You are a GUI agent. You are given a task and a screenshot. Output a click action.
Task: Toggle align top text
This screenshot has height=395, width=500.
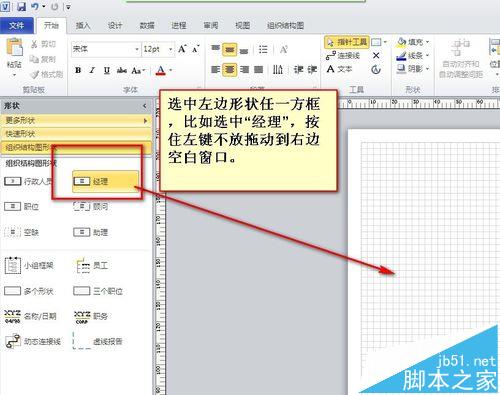pyautogui.click(x=215, y=49)
